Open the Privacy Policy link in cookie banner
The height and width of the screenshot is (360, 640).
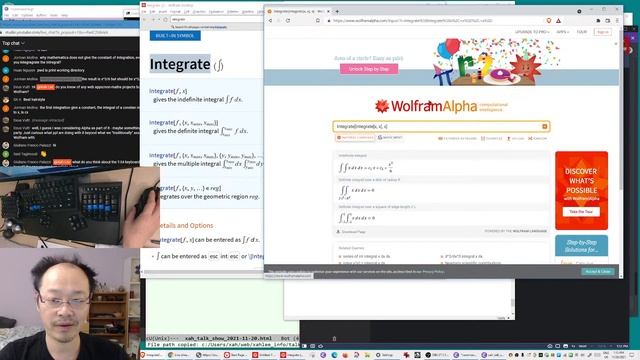[433, 271]
